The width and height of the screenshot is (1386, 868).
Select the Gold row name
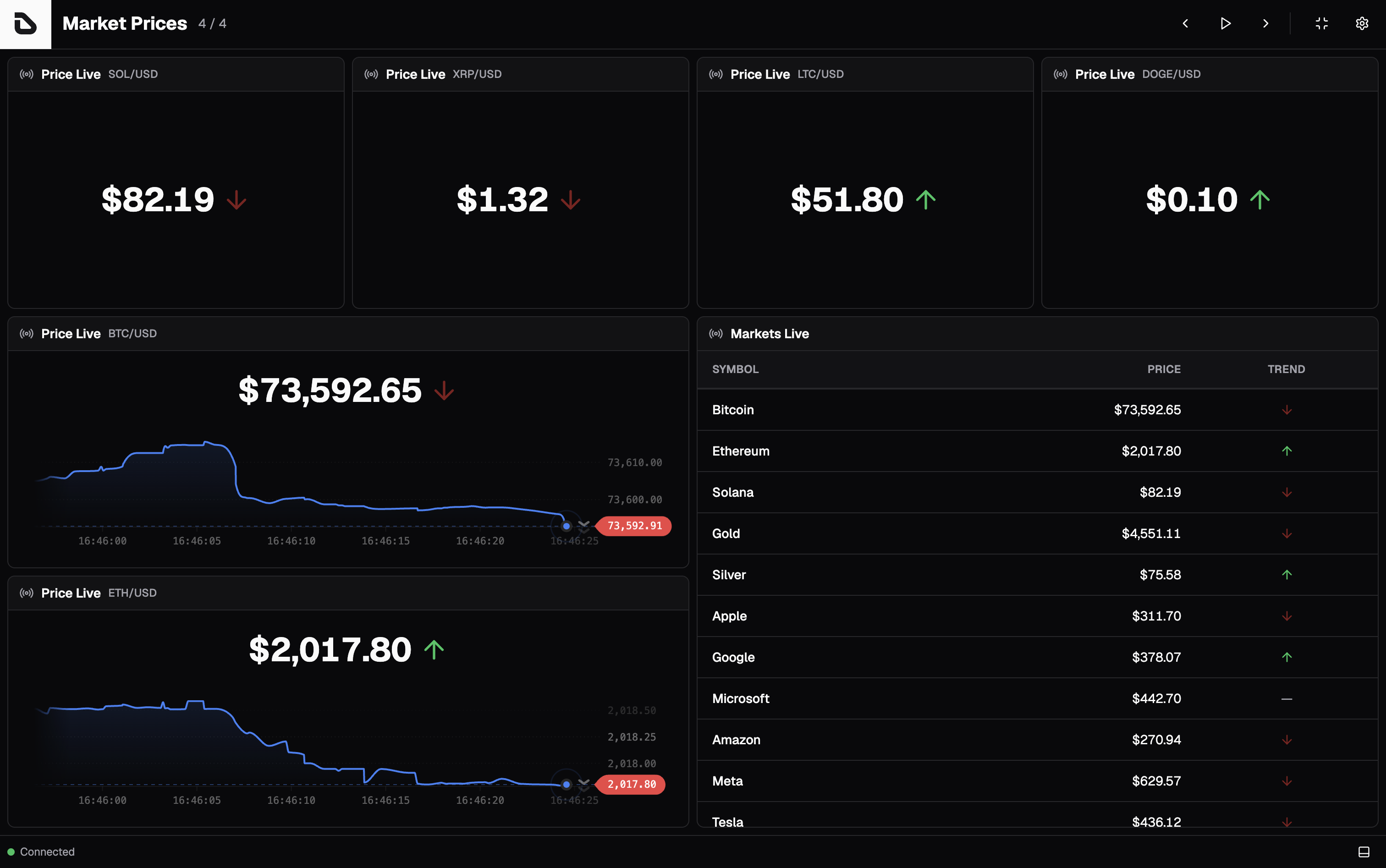726,534
